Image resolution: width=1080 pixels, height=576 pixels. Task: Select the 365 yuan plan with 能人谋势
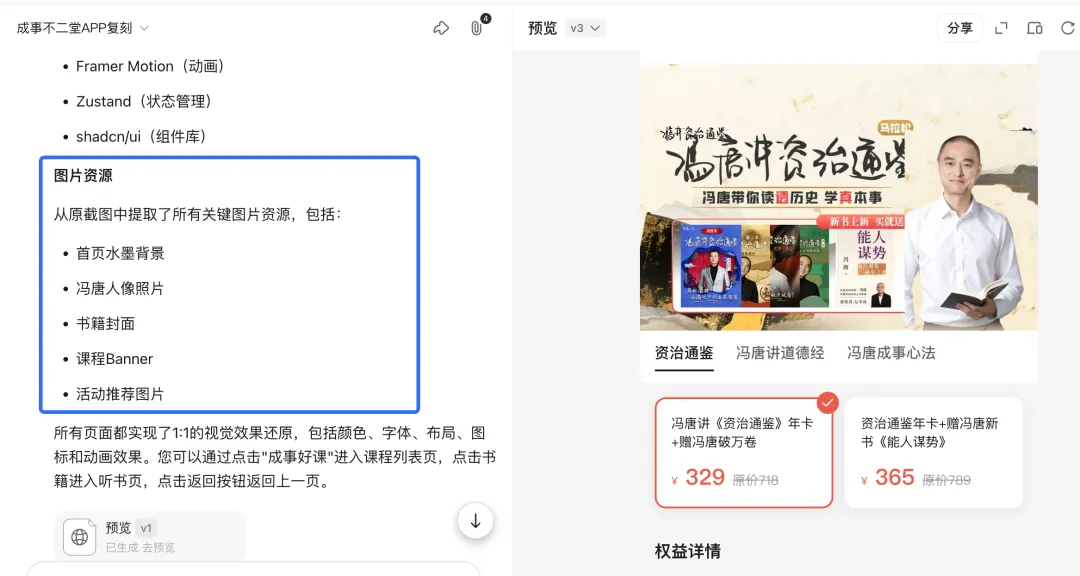933,453
